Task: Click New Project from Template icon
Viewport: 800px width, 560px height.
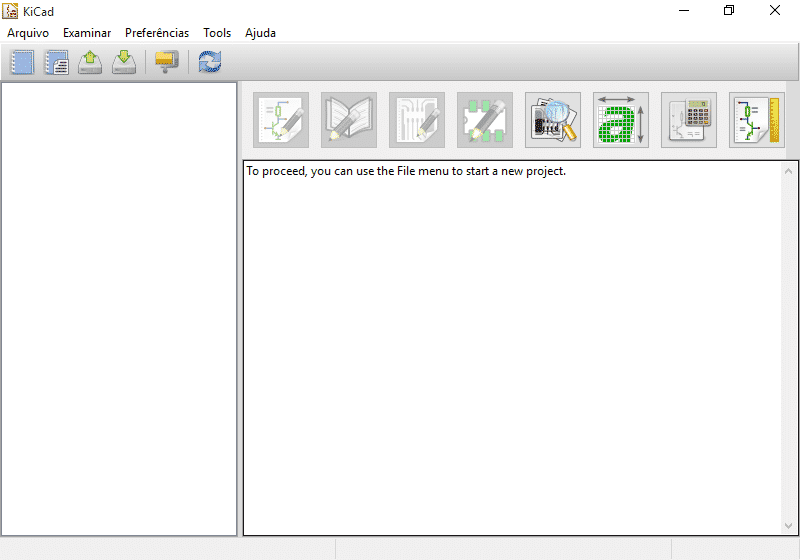Action: coord(56,62)
